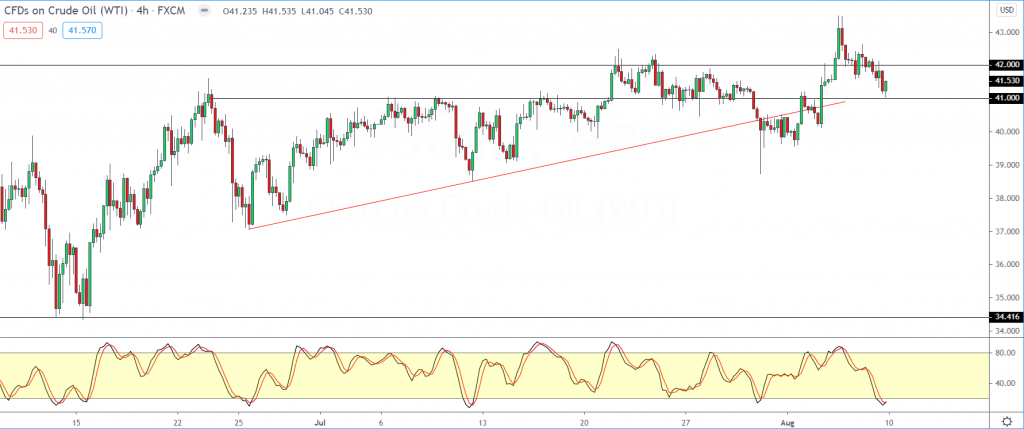
Task: Click the blue 41.570 buy price button
Action: 82,30
